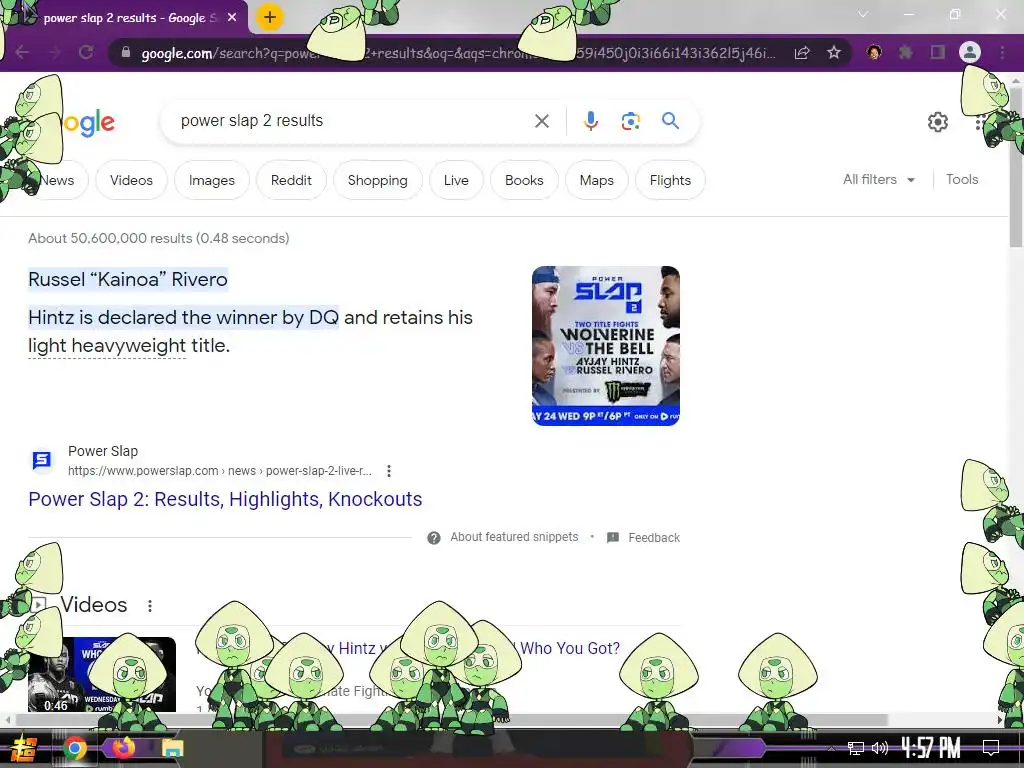
Task: Send Feedback on the snippet
Action: [643, 537]
